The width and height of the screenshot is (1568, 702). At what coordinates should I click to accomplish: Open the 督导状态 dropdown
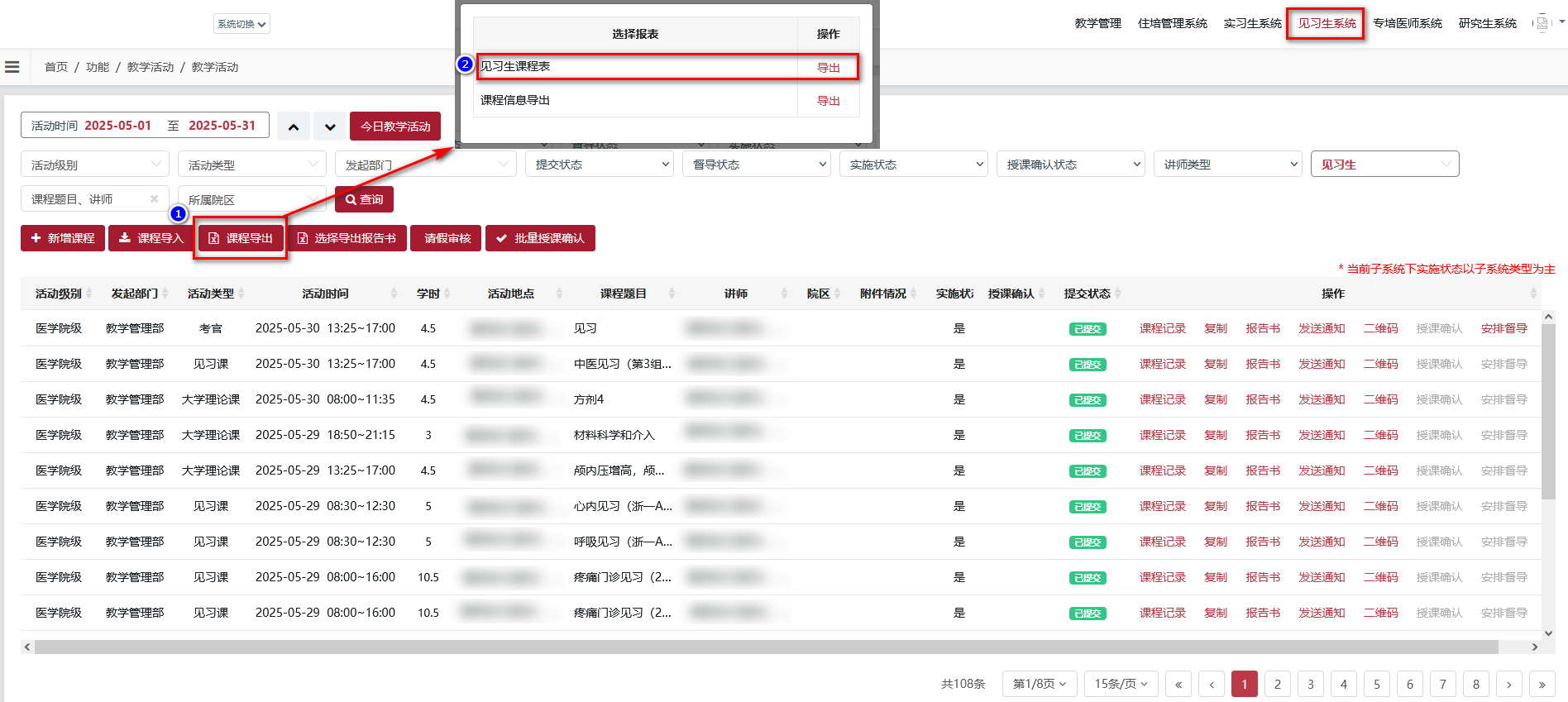click(x=757, y=165)
